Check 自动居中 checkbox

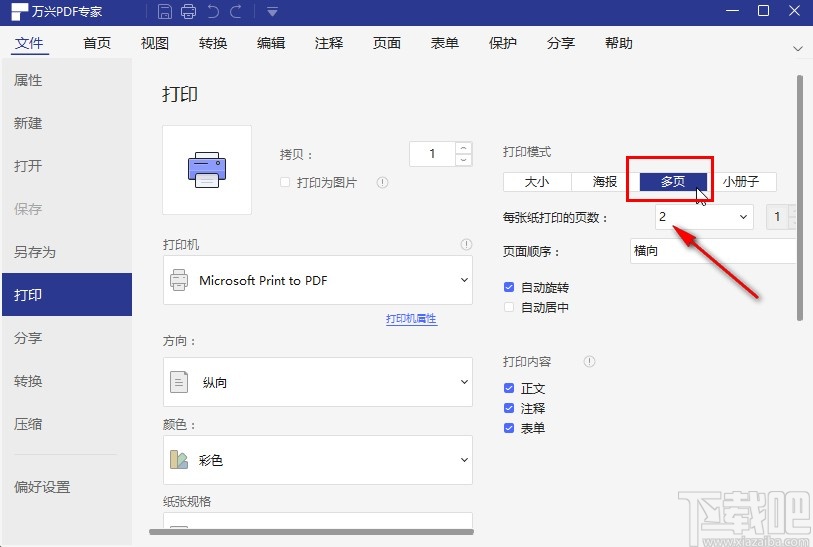tap(509, 307)
